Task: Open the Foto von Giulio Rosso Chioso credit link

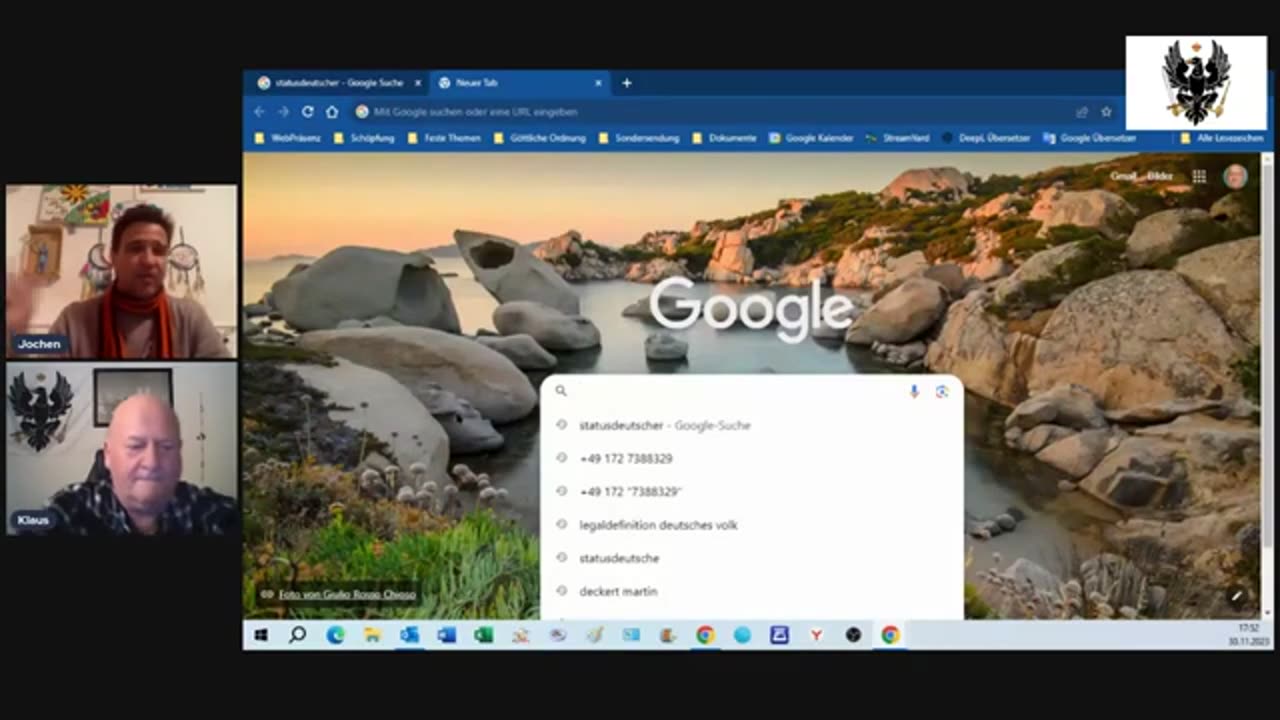Action: (x=347, y=594)
